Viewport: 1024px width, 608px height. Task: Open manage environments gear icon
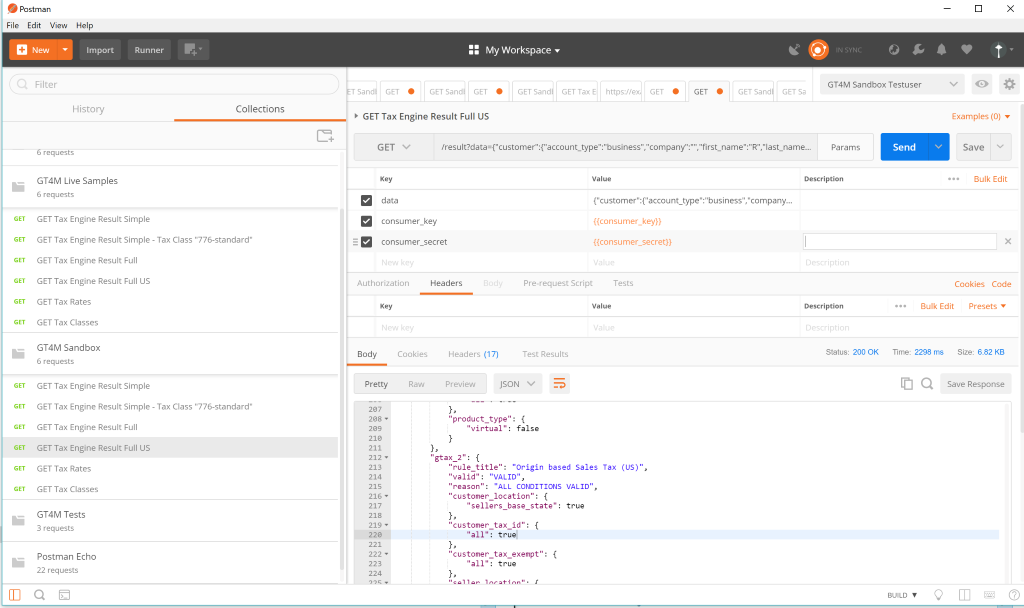click(1010, 84)
